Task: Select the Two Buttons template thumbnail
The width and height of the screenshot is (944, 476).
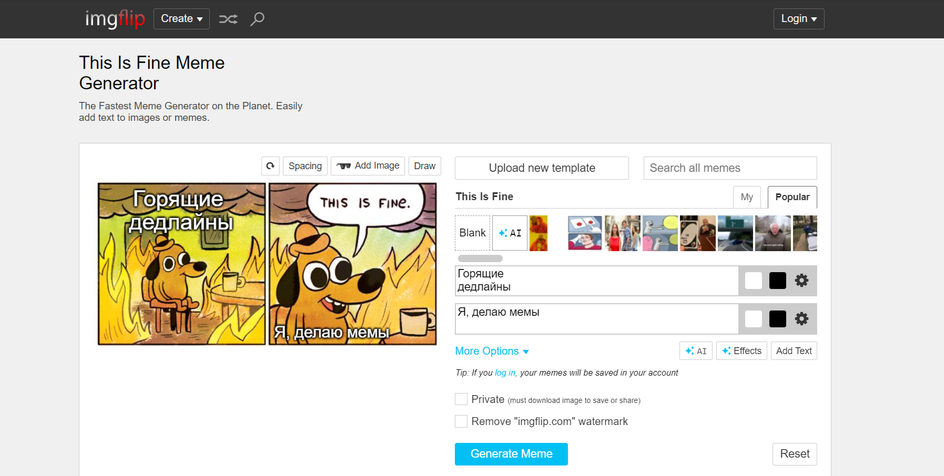Action: [x=585, y=233]
